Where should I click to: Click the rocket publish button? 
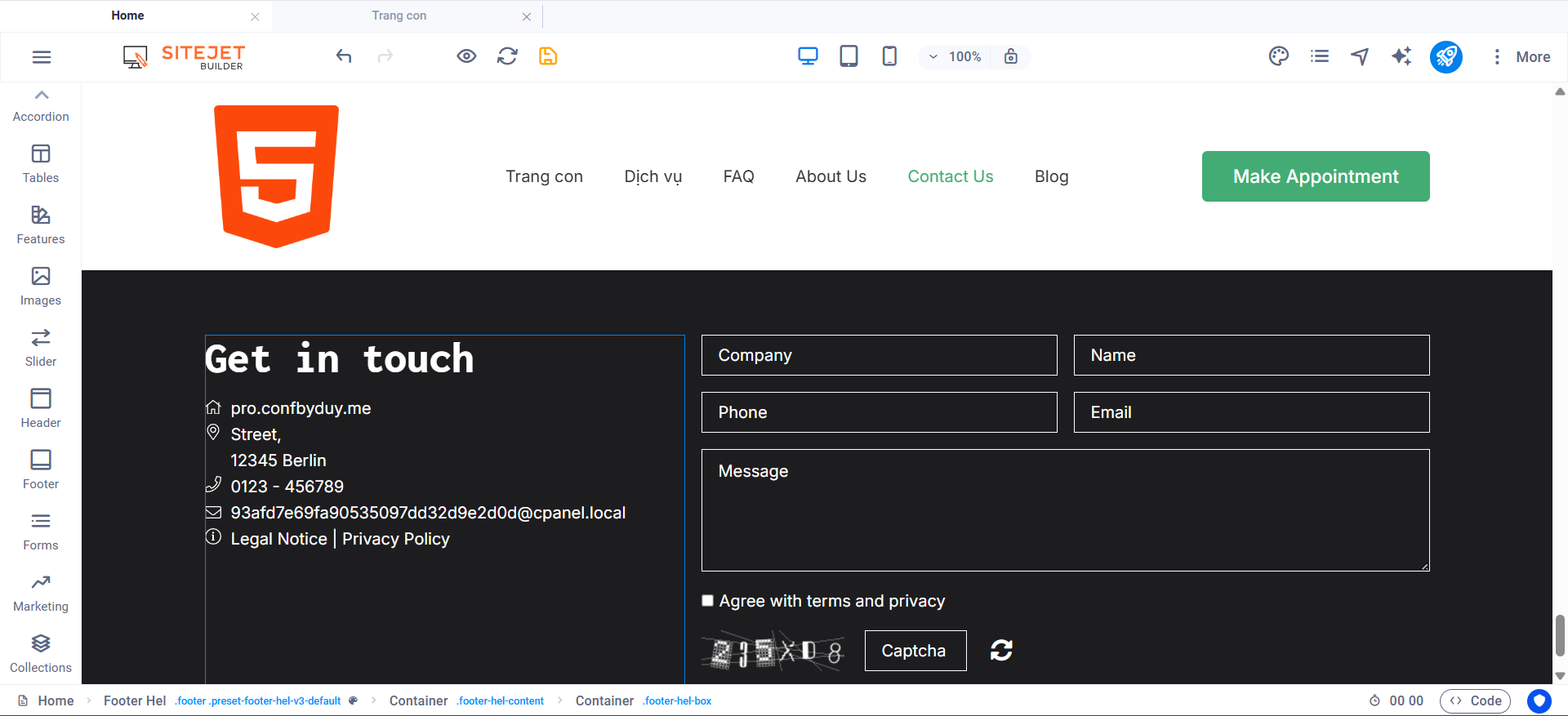coord(1445,56)
